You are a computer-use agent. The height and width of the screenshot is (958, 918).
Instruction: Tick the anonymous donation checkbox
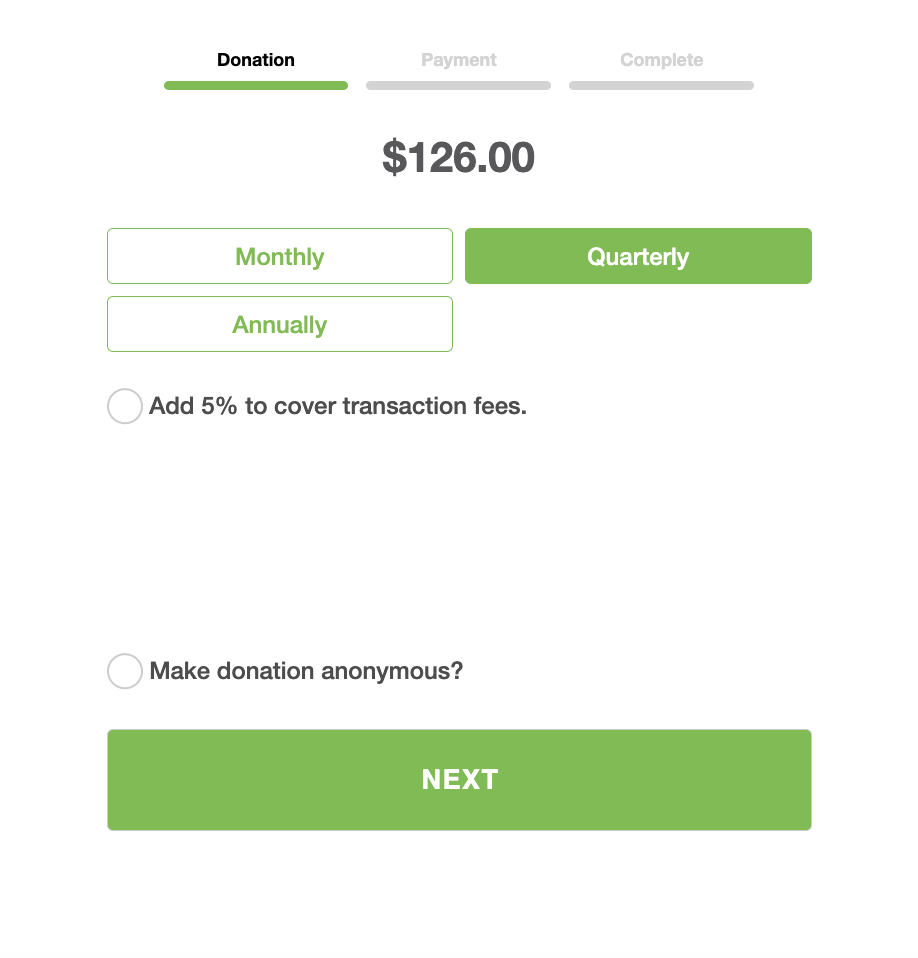125,671
